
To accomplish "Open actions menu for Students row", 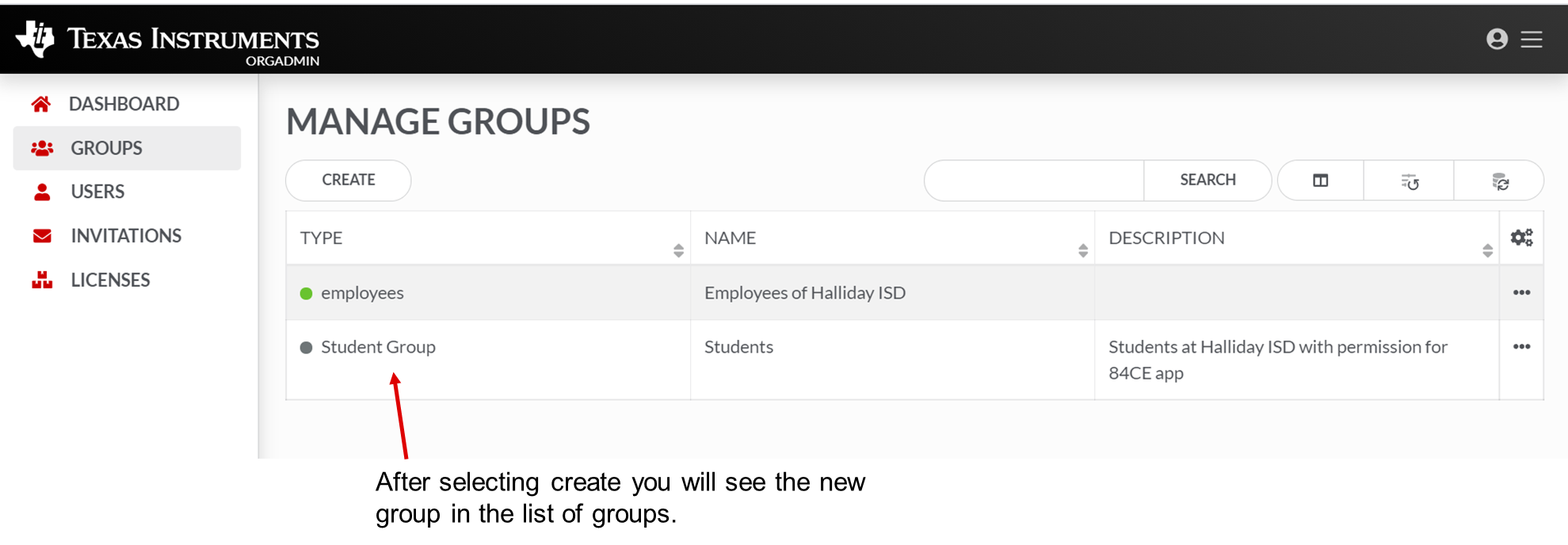I will pyautogui.click(x=1521, y=347).
